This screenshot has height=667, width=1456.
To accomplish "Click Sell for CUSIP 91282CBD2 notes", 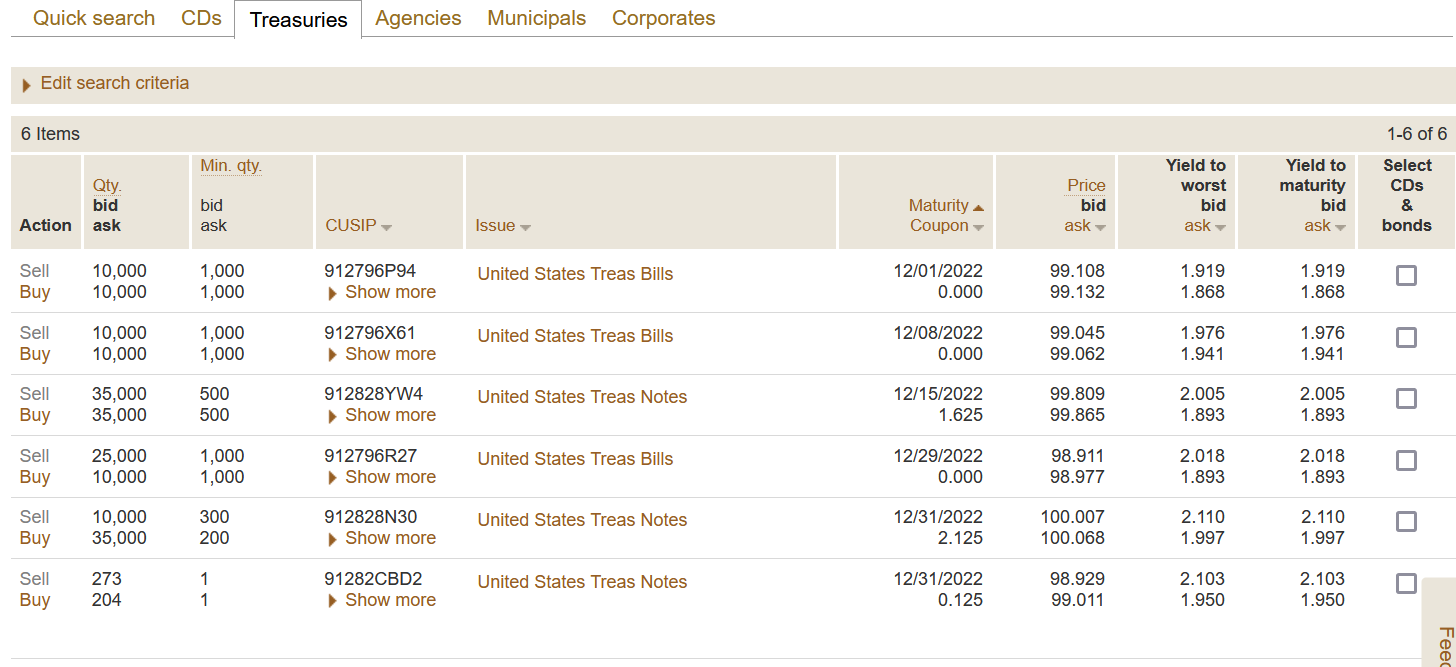I will pos(35,579).
